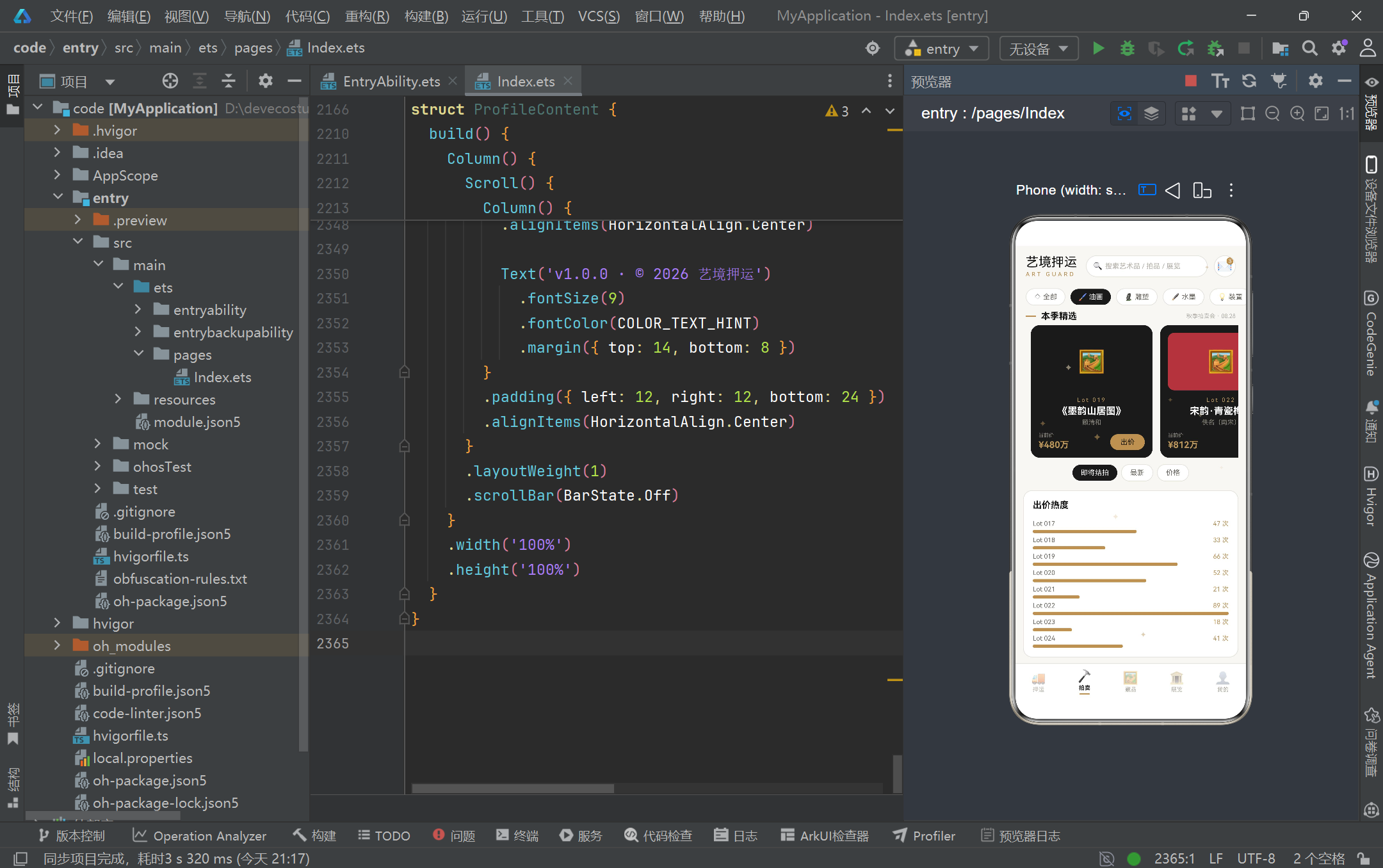Toggle the multi-device grid preview
1383x868 pixels.
(1189, 114)
